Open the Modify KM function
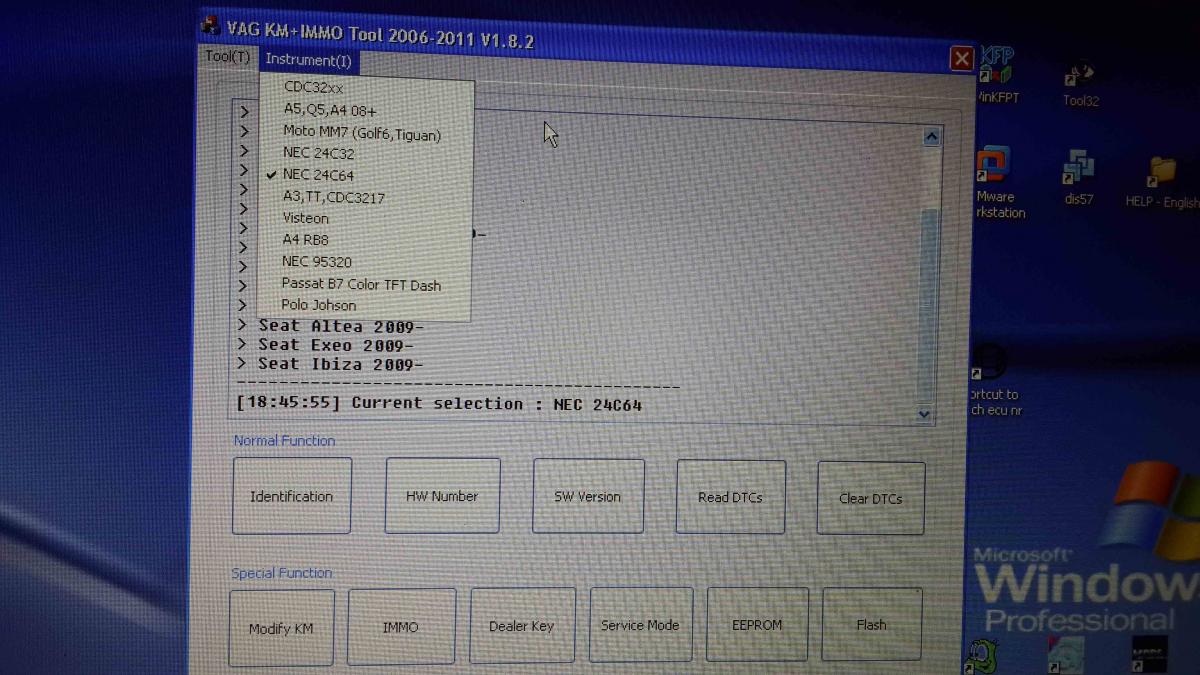Viewport: 1200px width, 675px height. click(x=282, y=628)
